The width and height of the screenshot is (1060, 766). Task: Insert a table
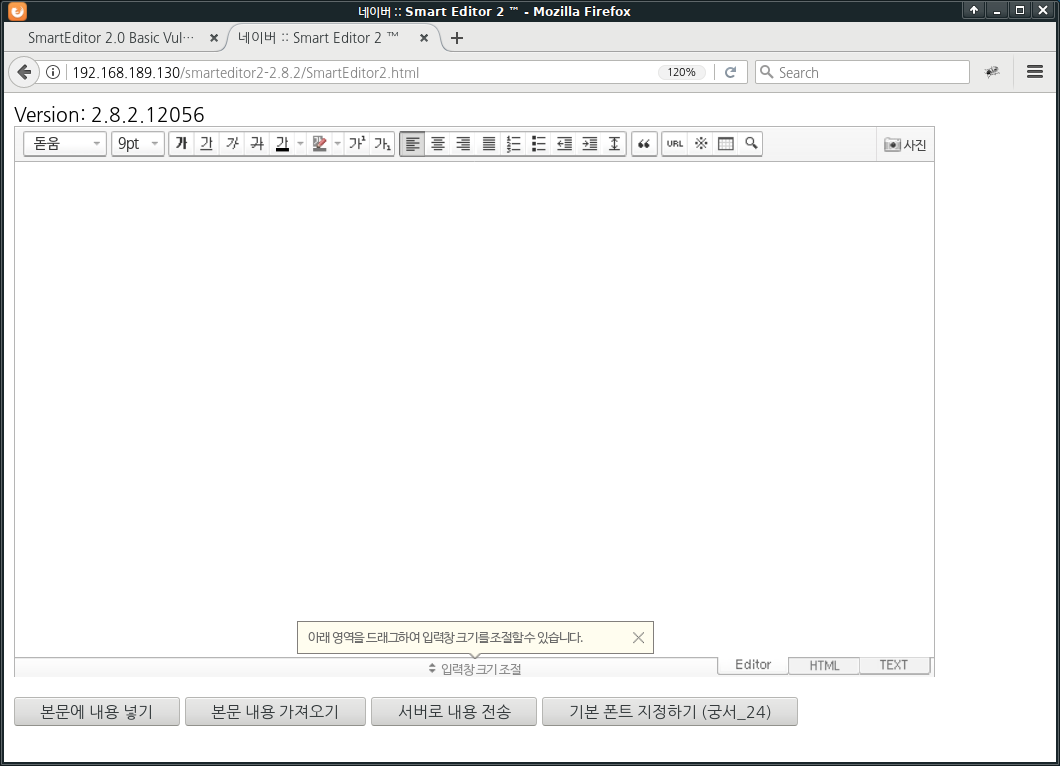[725, 143]
